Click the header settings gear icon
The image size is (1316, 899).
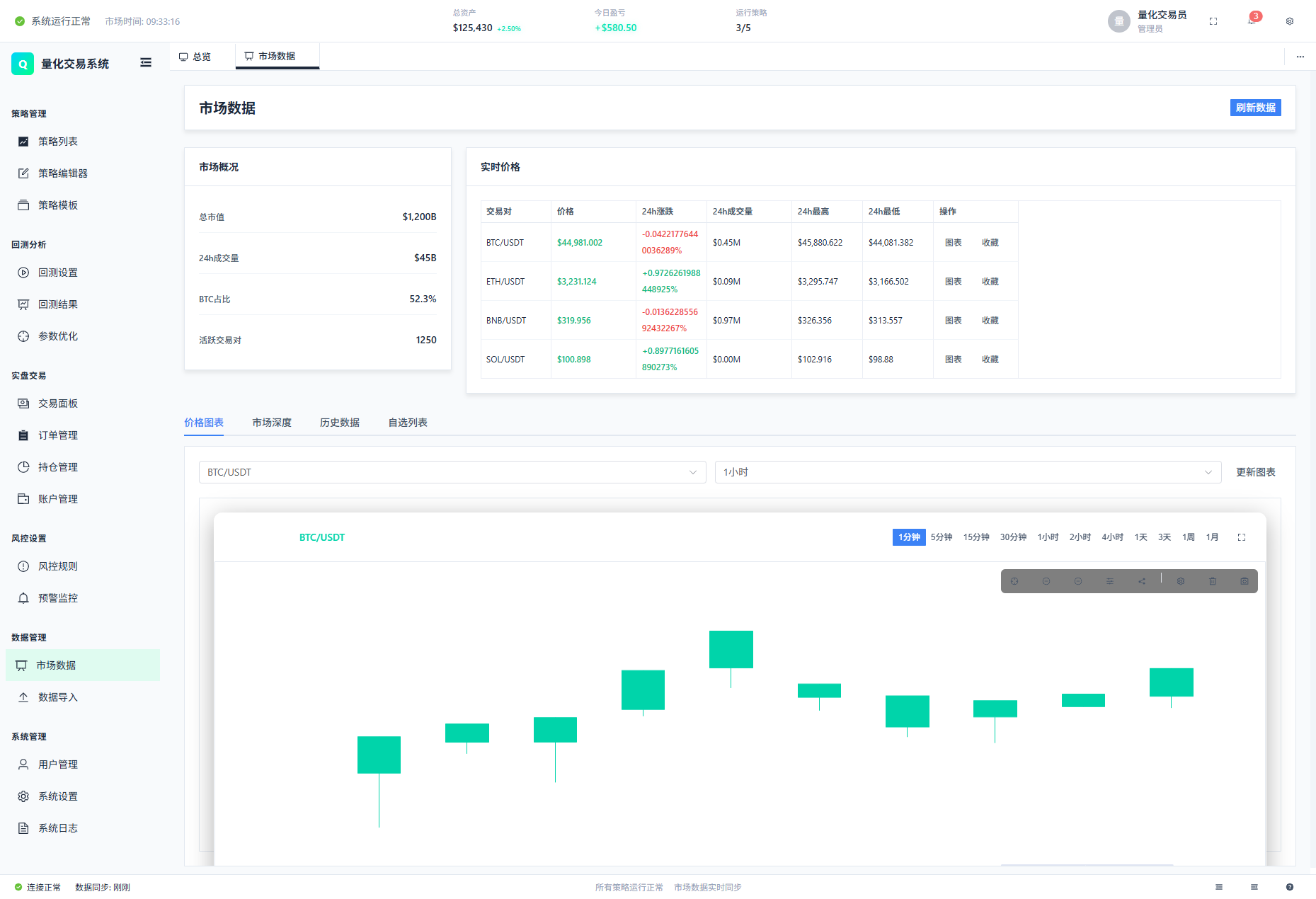click(1290, 21)
